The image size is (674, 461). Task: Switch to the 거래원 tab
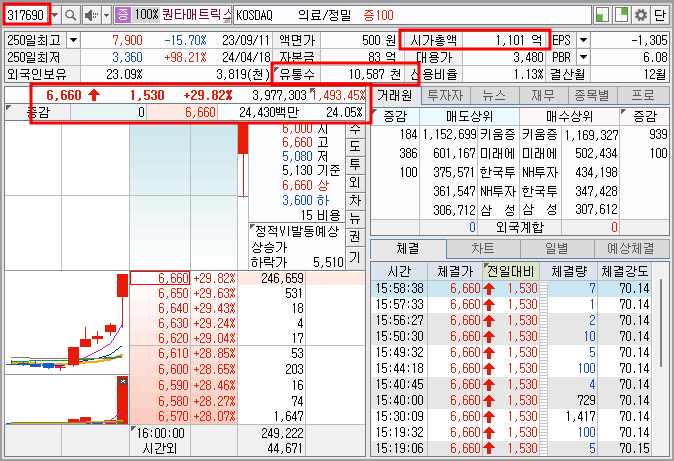click(395, 95)
